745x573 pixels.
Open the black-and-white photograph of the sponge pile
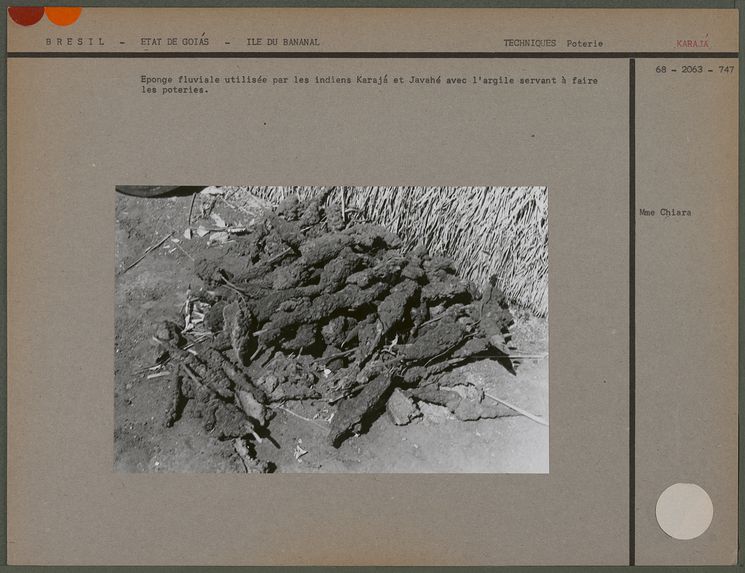pos(331,329)
